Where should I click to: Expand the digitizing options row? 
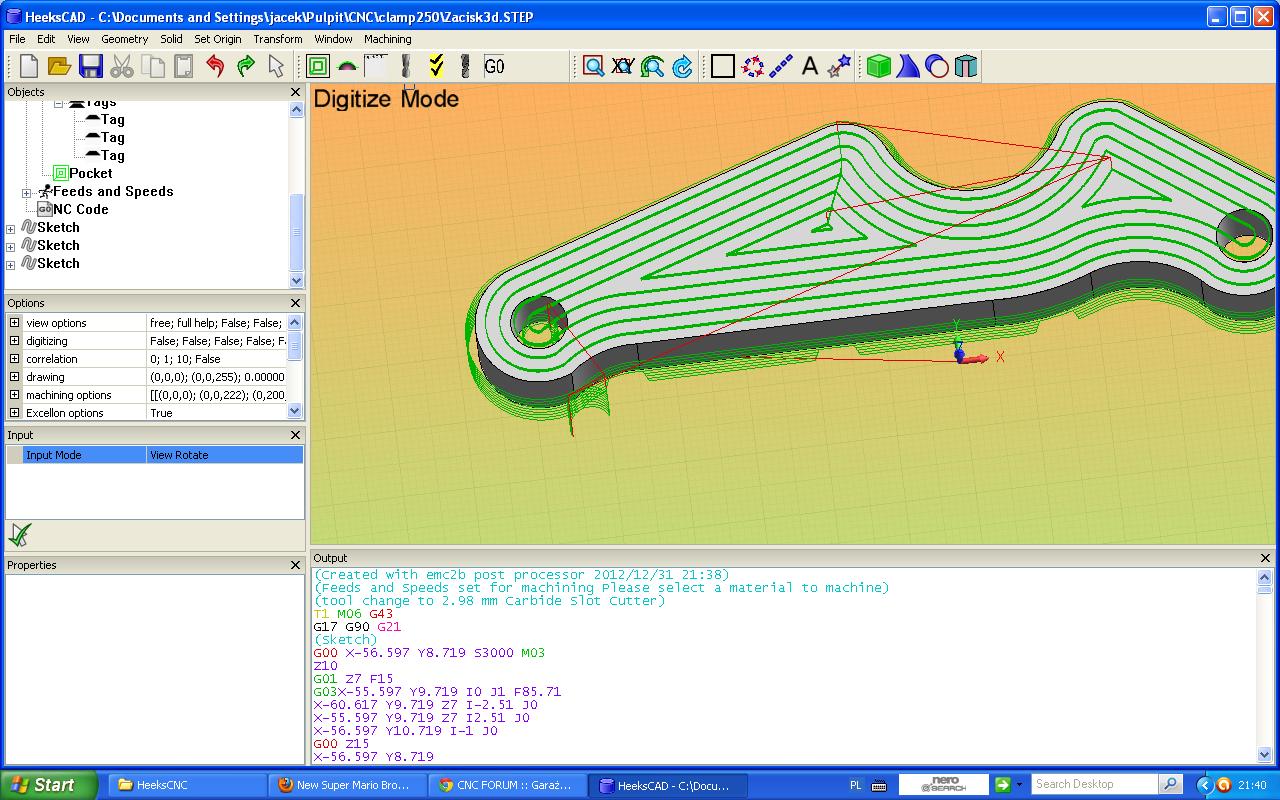coord(14,341)
